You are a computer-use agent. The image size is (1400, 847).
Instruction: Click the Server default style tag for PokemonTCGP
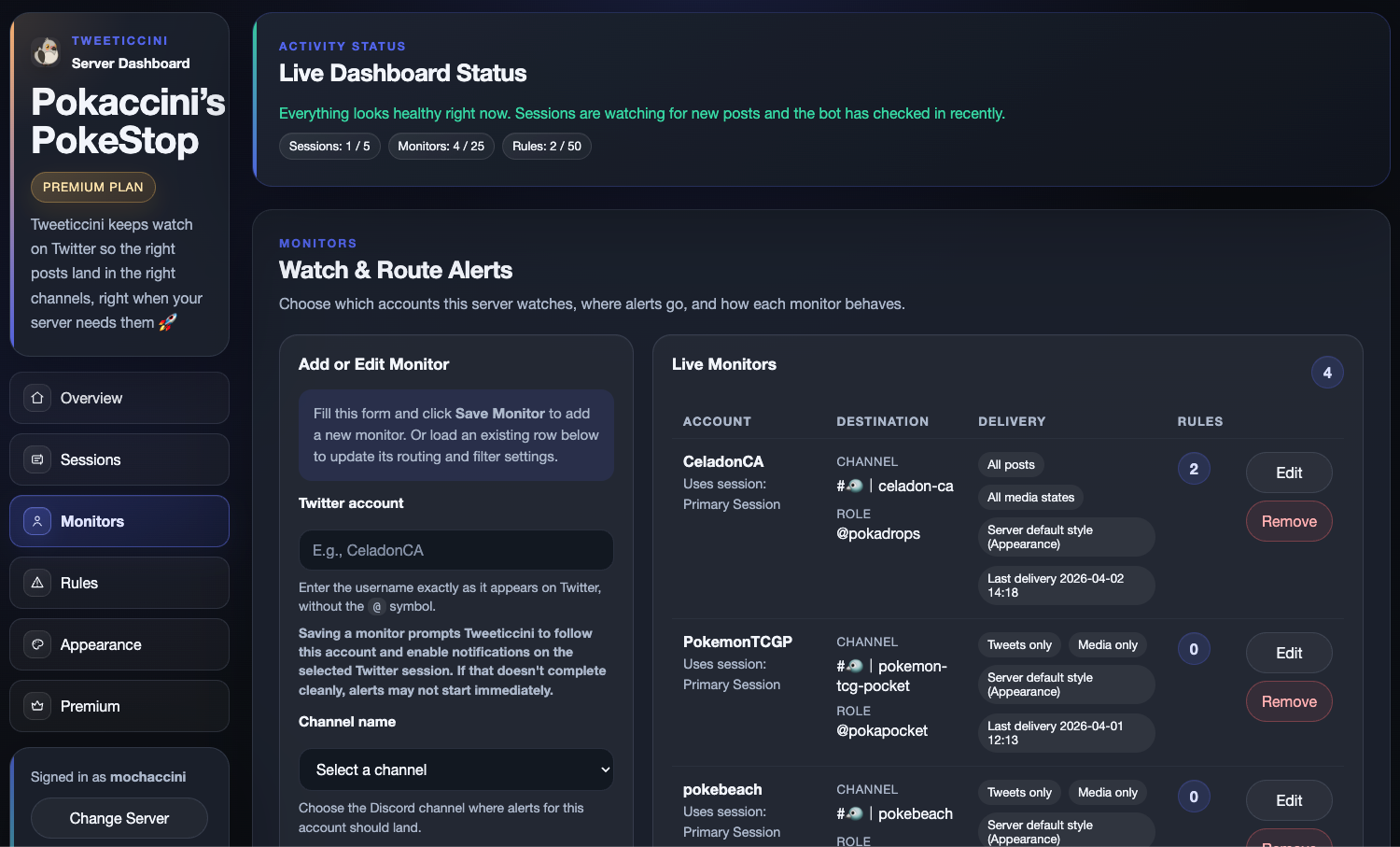[x=1067, y=685]
